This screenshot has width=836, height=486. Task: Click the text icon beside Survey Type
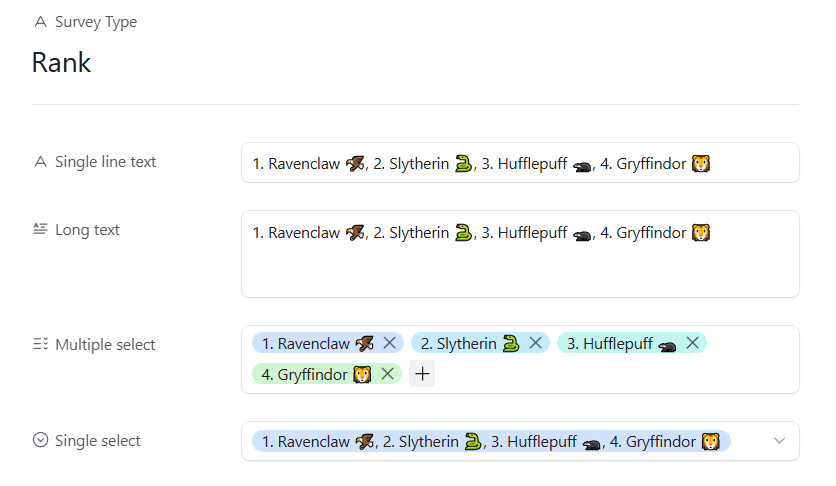coord(41,21)
